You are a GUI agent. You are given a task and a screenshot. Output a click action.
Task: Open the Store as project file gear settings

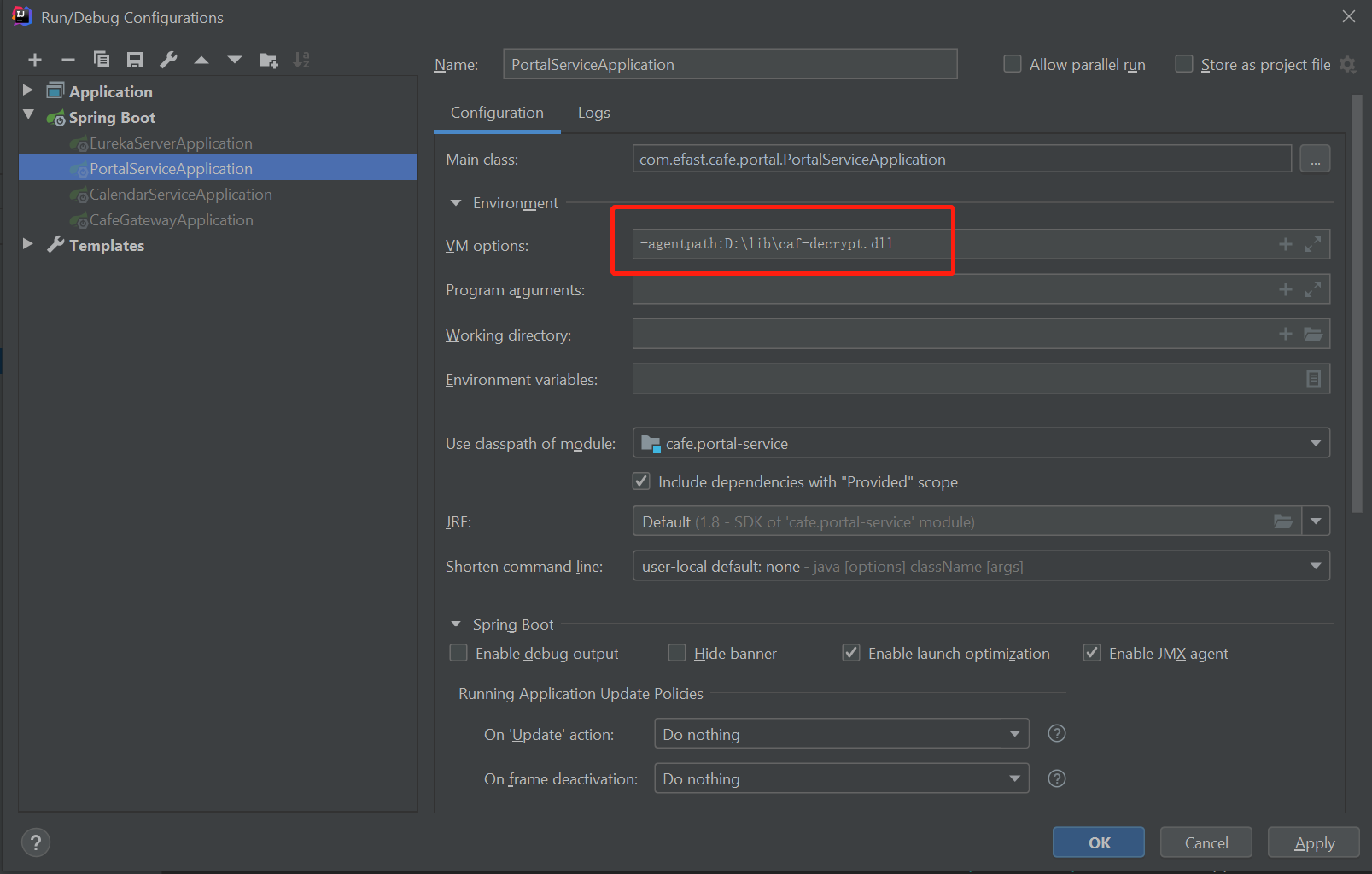pyautogui.click(x=1347, y=65)
